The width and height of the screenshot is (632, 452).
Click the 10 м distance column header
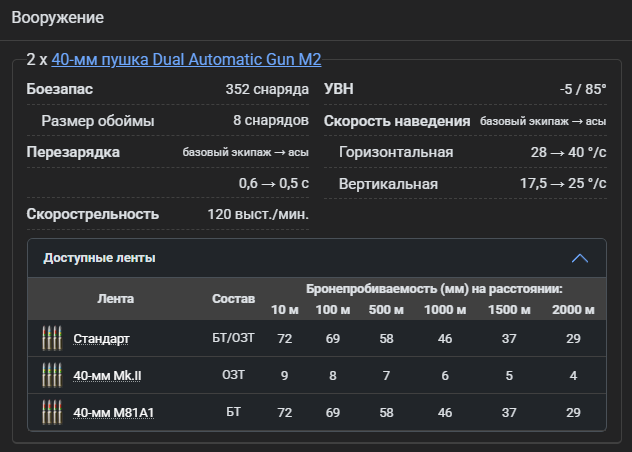285,310
